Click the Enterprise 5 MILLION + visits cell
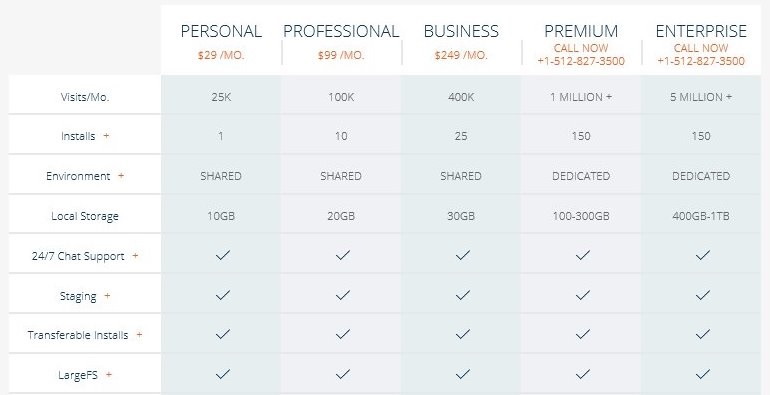 coord(701,97)
